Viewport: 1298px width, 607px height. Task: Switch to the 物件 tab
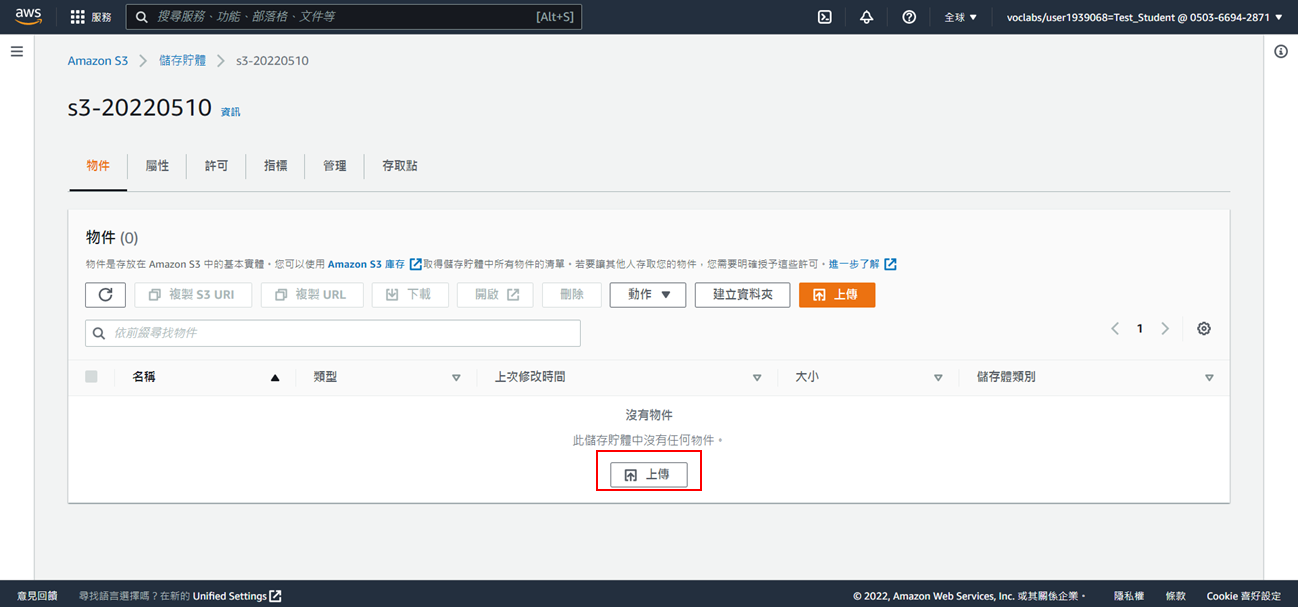click(98, 166)
